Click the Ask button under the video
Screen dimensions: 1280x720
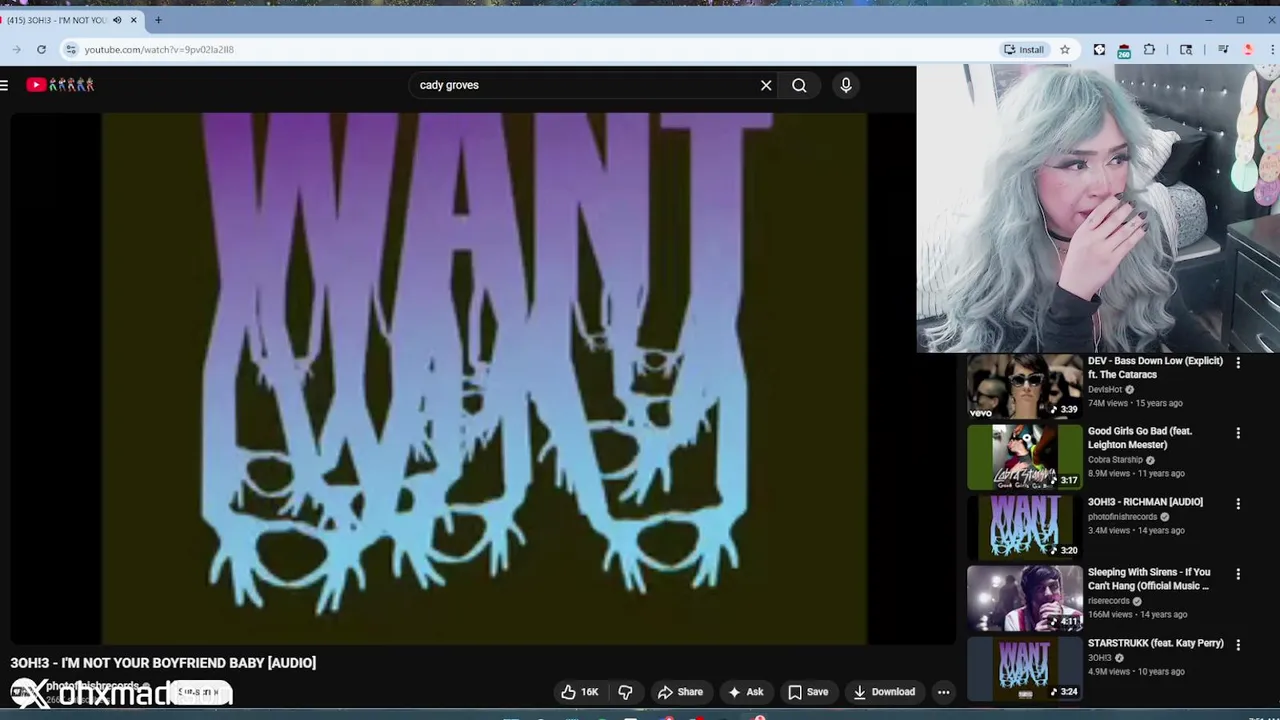click(x=746, y=692)
